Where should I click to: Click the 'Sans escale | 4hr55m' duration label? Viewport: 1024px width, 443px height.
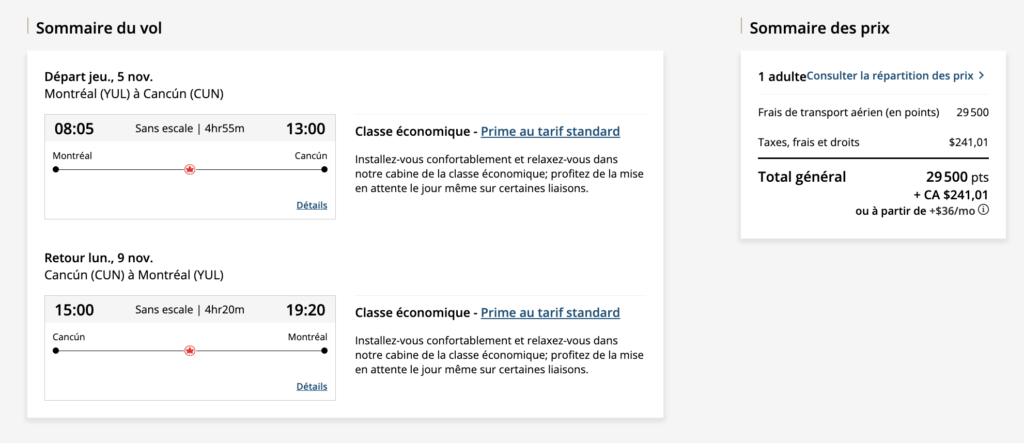point(190,129)
